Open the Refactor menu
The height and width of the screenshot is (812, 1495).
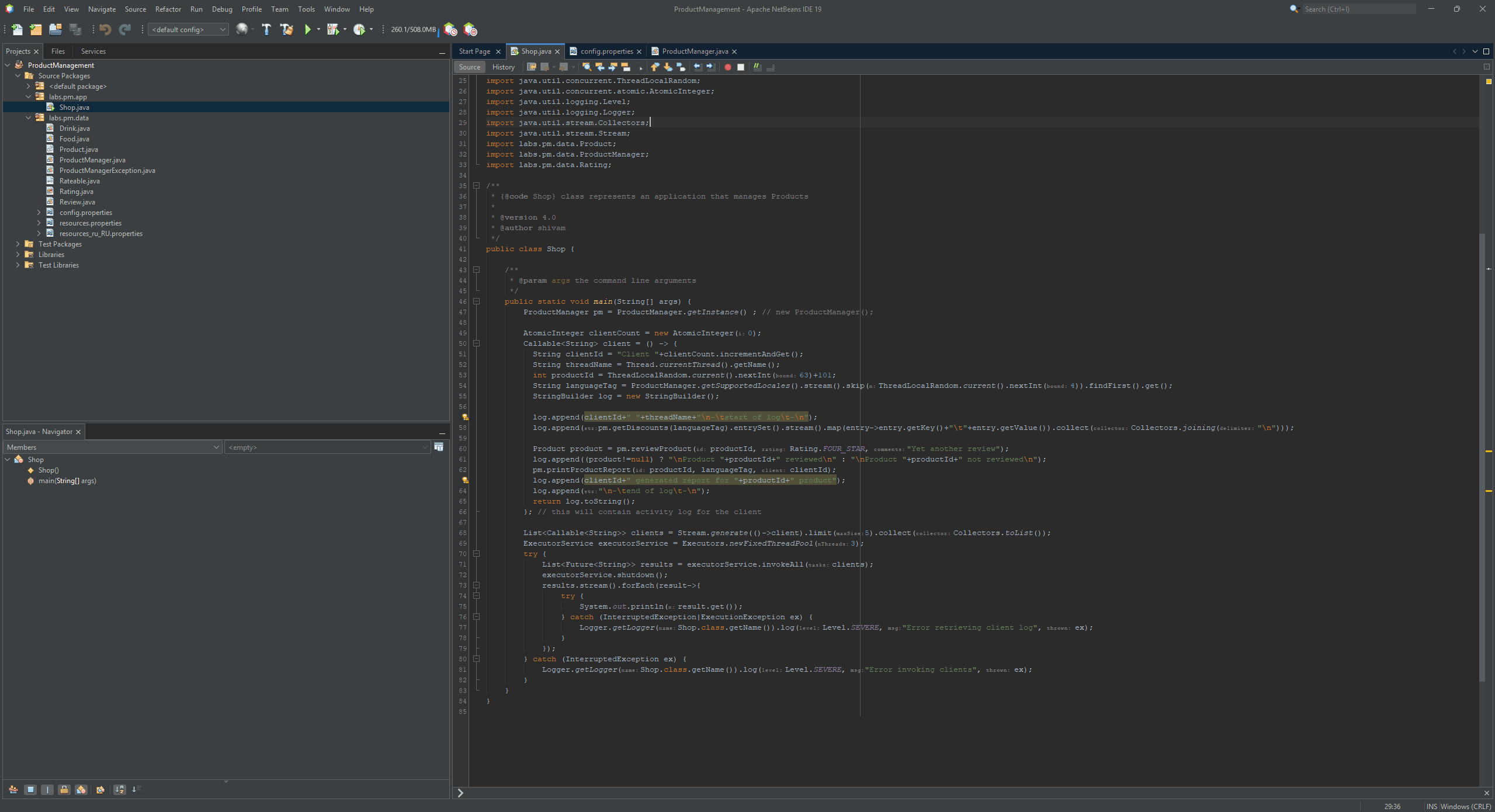coord(168,9)
